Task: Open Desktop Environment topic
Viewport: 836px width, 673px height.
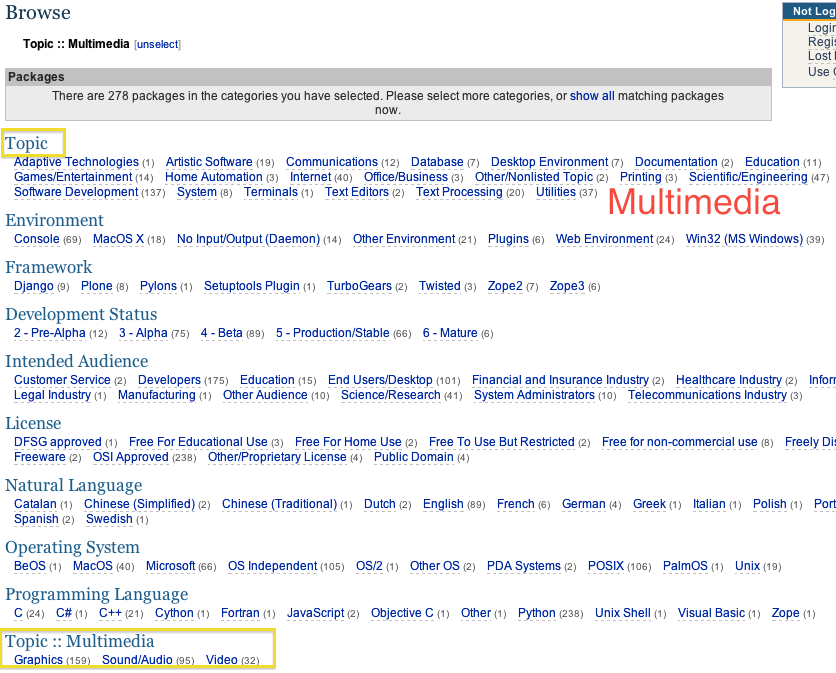Action: click(549, 162)
